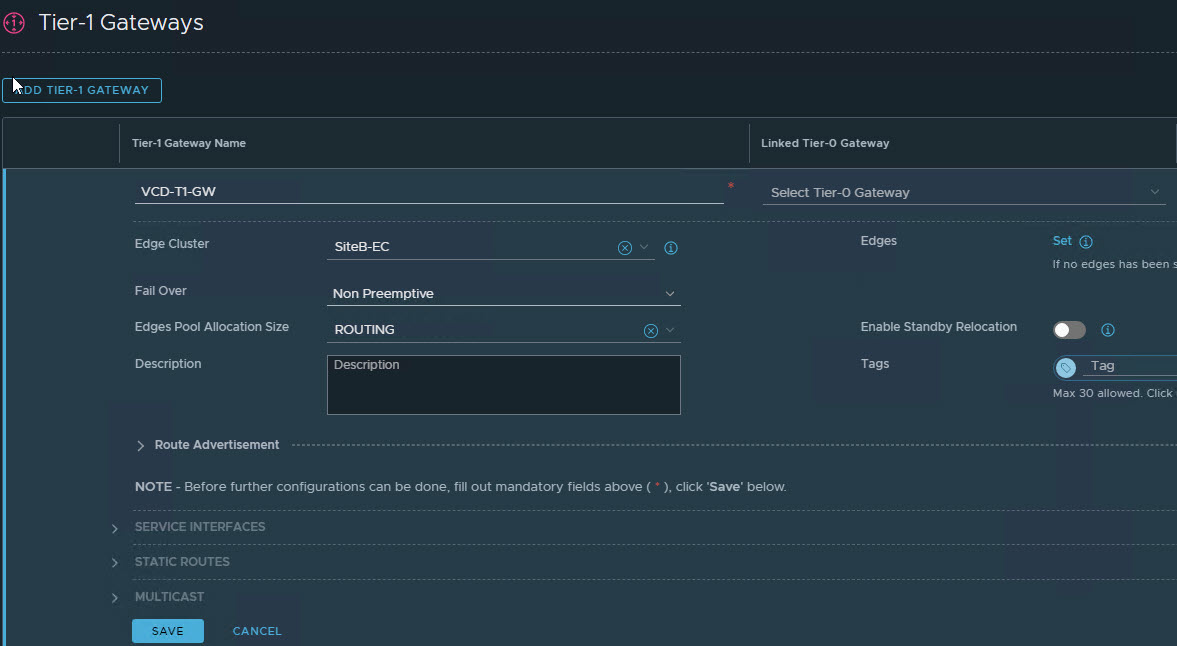The height and width of the screenshot is (646, 1177).
Task: Open the Edge Cluster info tooltip icon
Action: pyautogui.click(x=671, y=248)
